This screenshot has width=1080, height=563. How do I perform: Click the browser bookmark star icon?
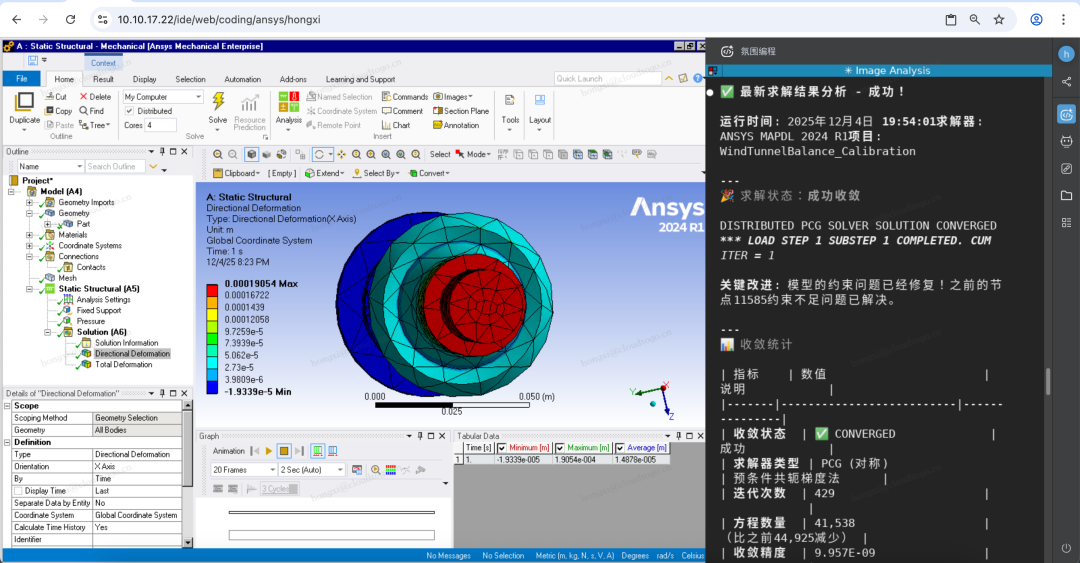(x=999, y=19)
